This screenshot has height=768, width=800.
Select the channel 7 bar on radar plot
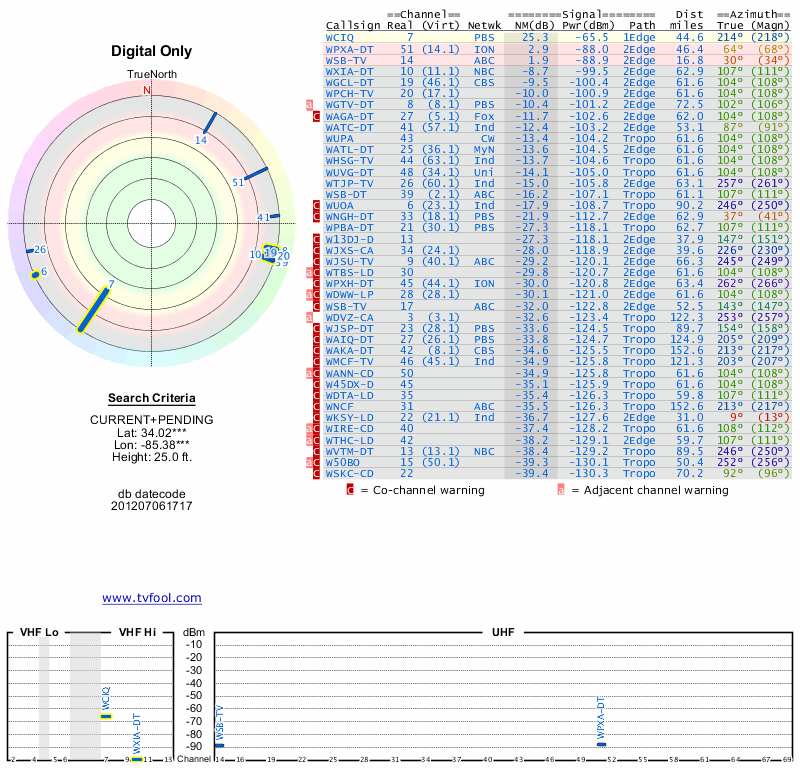click(92, 309)
